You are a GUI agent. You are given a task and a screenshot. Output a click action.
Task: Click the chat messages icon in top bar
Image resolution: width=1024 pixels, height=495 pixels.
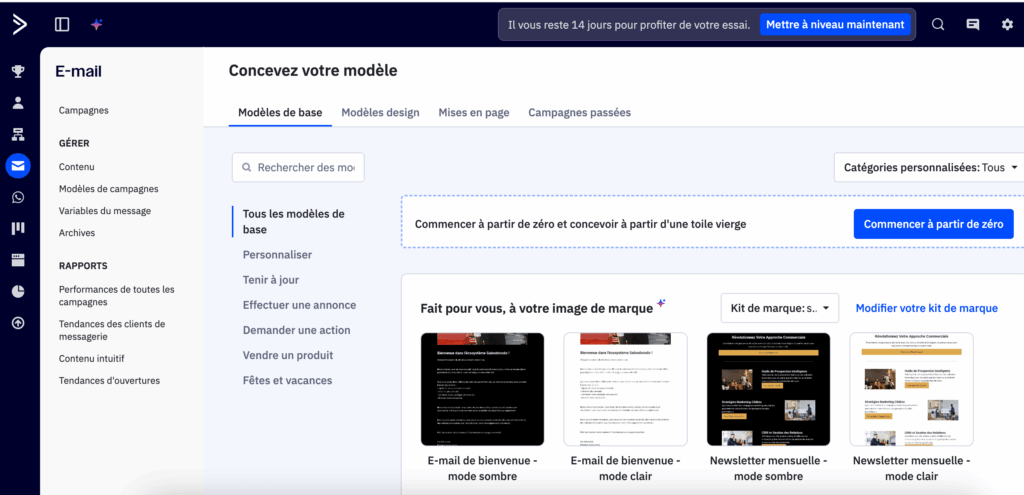(x=972, y=25)
